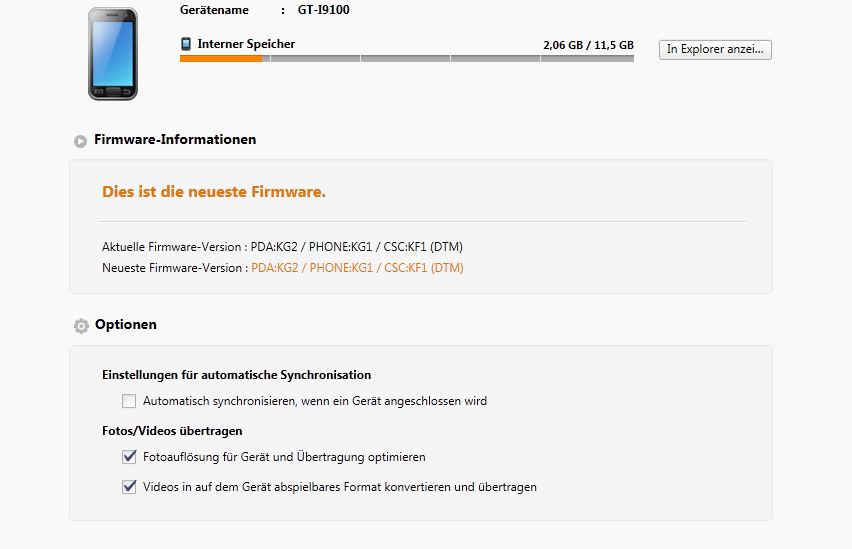Click the Automatisch synchronisieren option text

click(x=315, y=401)
